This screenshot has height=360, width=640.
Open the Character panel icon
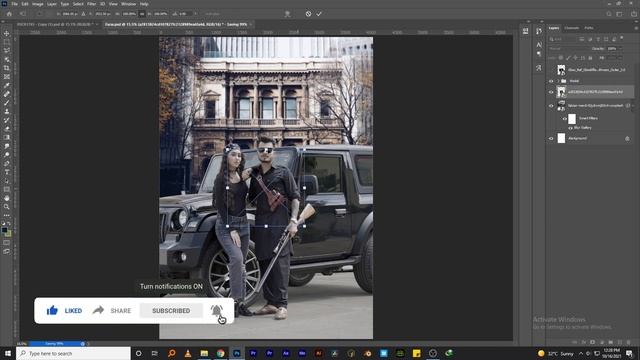point(539,44)
